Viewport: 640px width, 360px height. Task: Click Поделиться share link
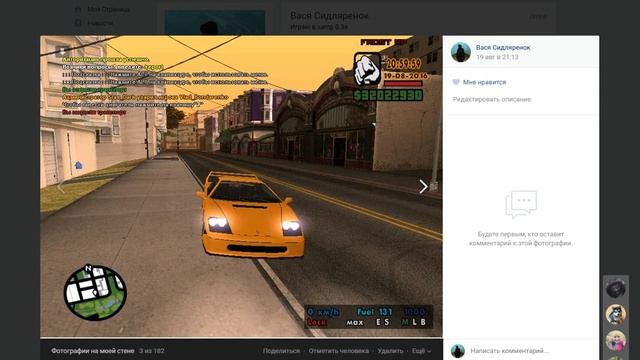(281, 351)
